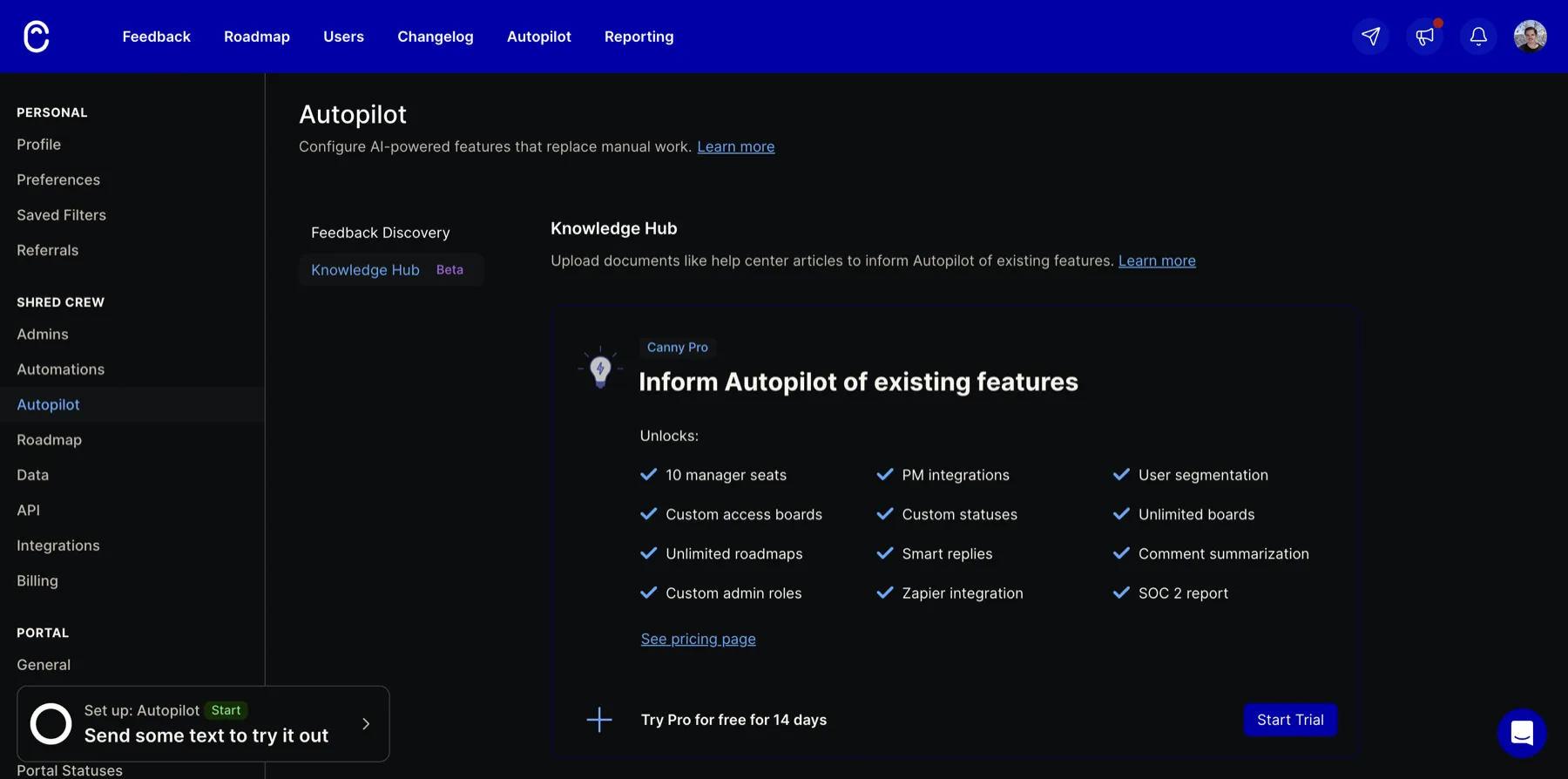The image size is (1568, 779).
Task: Open Integrations in sidebar
Action: [58, 545]
